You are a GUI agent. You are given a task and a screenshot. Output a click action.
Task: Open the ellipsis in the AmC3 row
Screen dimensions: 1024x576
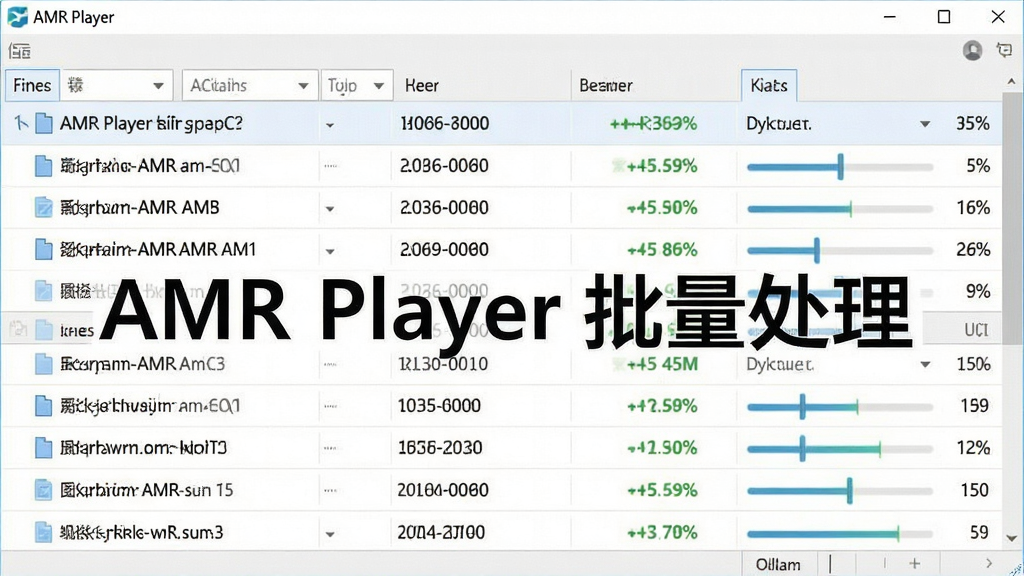point(330,364)
